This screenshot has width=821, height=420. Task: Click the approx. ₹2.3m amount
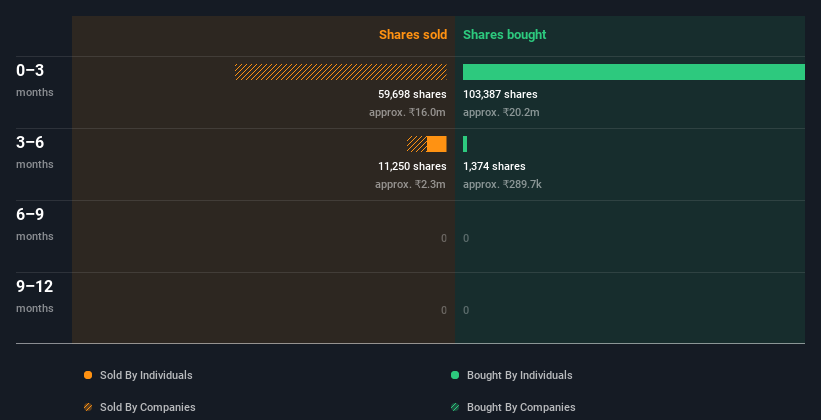[x=410, y=184]
